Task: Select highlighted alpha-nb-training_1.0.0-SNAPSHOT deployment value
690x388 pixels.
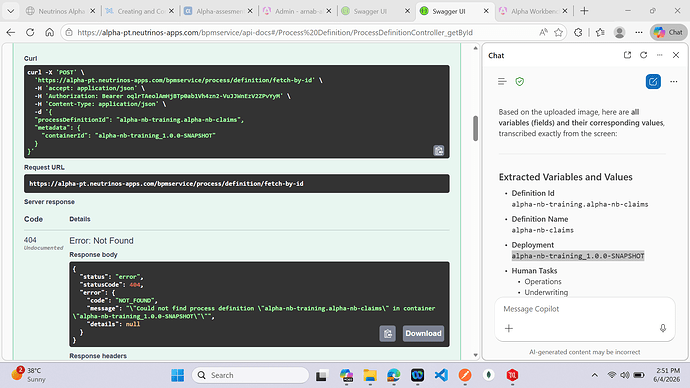Action: click(x=578, y=256)
